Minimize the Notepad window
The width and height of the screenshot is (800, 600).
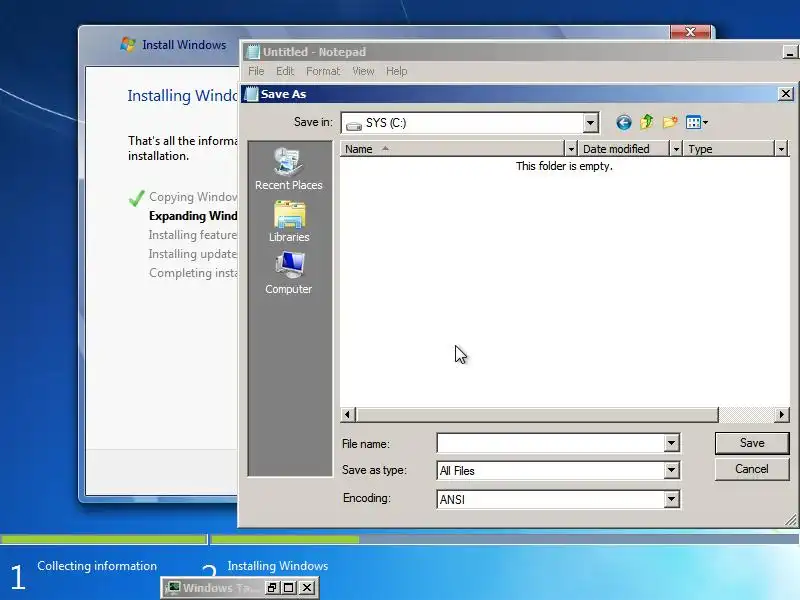[790, 52]
